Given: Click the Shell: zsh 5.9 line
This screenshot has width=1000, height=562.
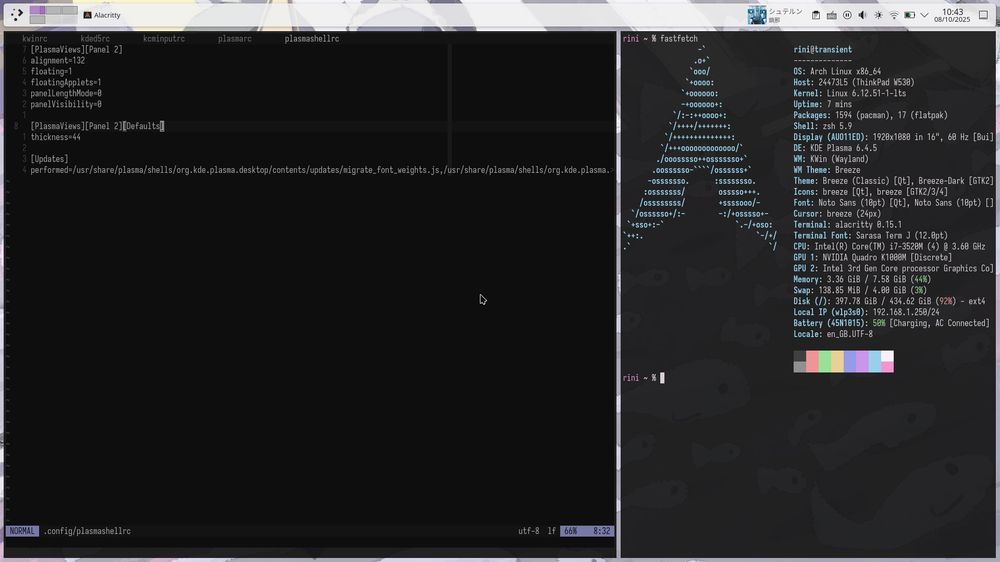Looking at the screenshot, I should tap(823, 126).
